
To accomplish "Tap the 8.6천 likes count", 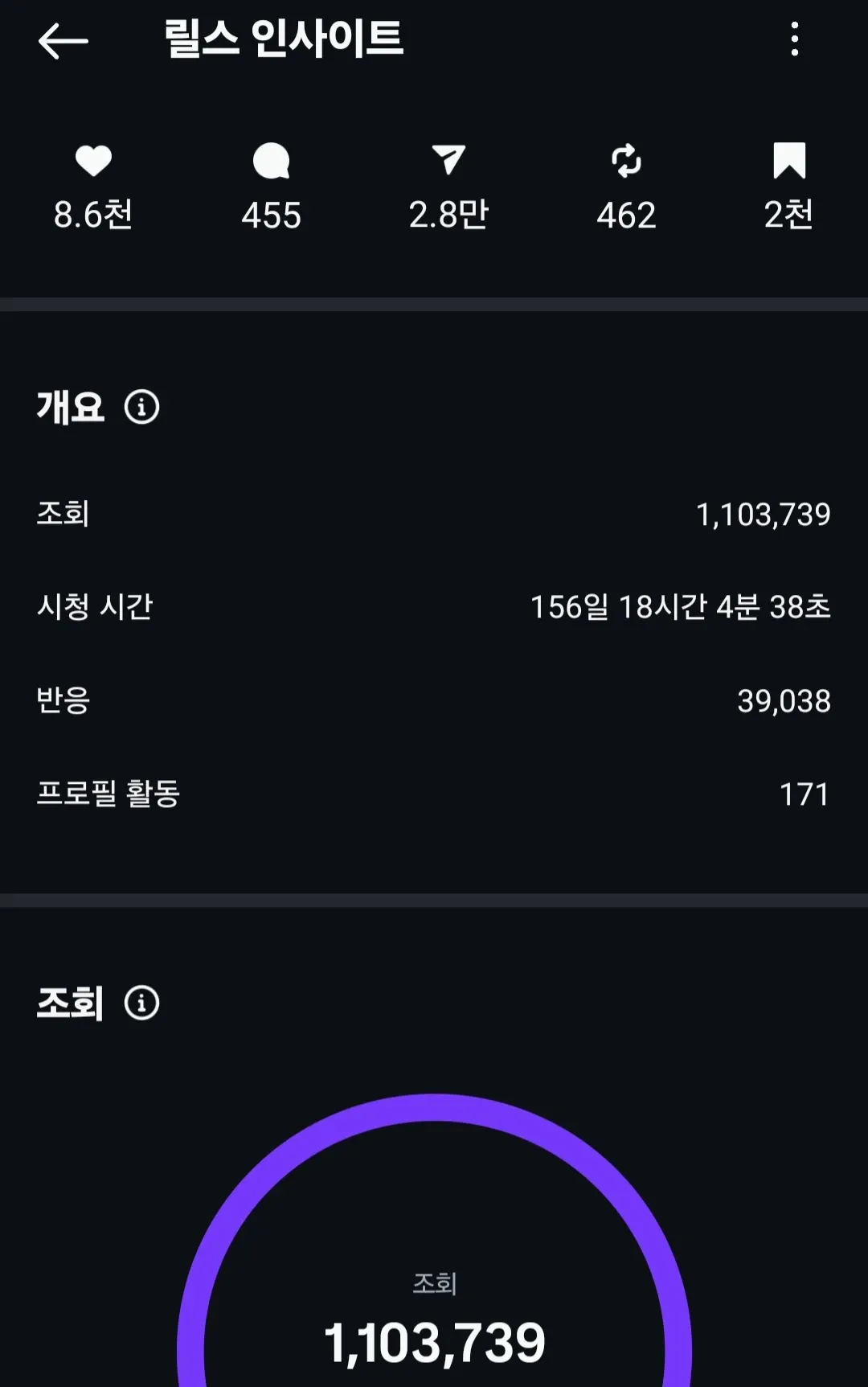I will 93,215.
